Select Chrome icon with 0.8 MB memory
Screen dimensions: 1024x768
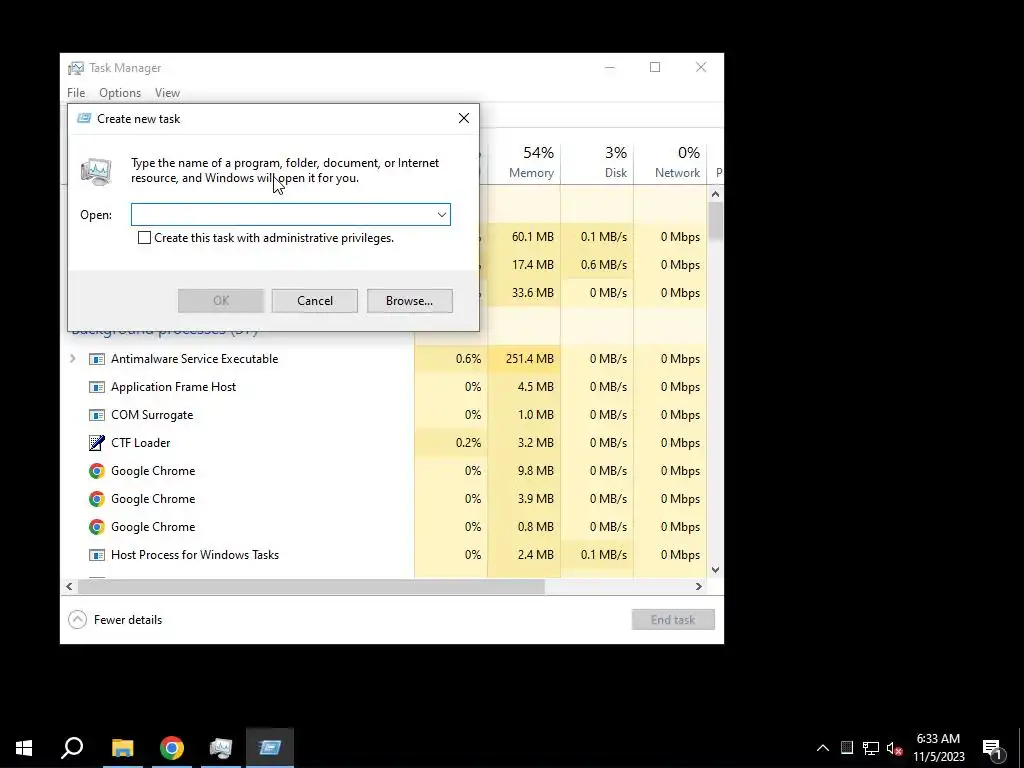[x=97, y=527]
